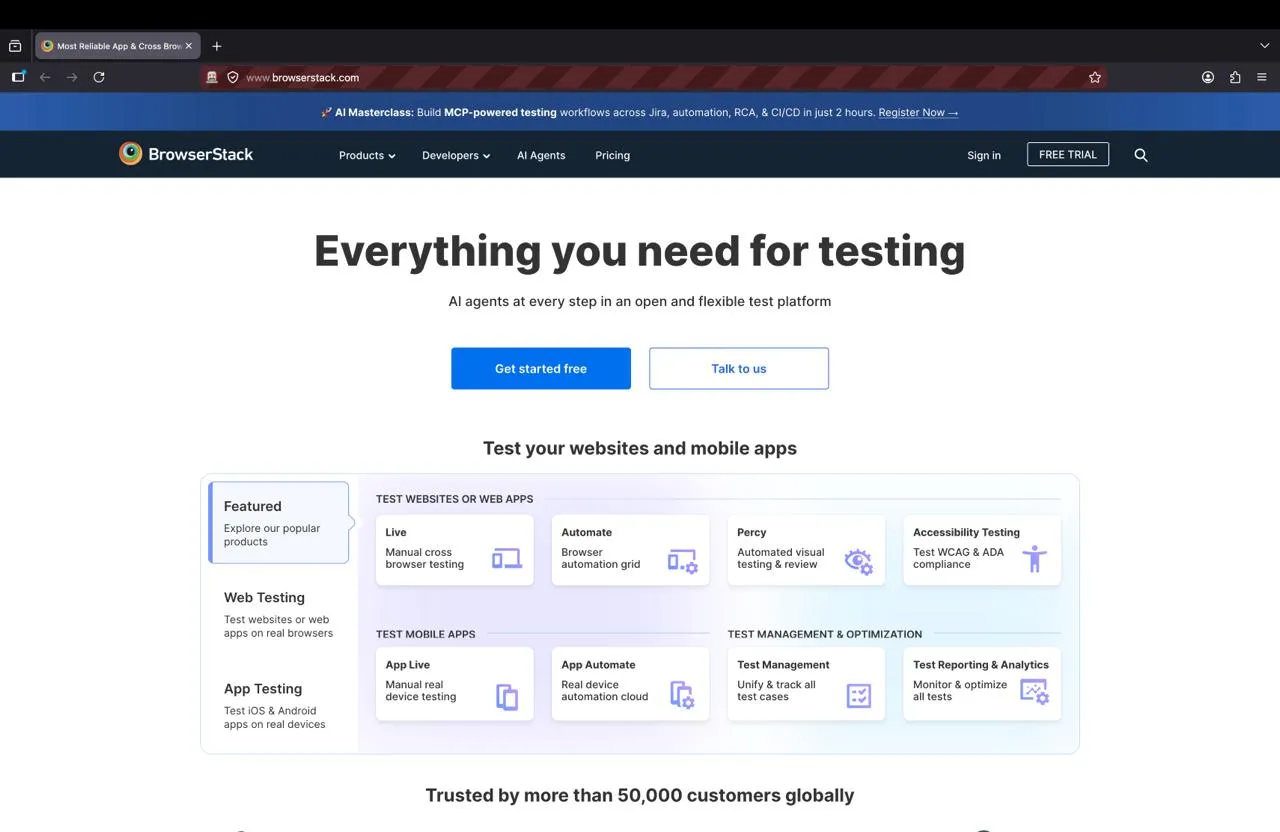1280x832 pixels.
Task: Open the browser account profile icon
Action: coord(1208,77)
